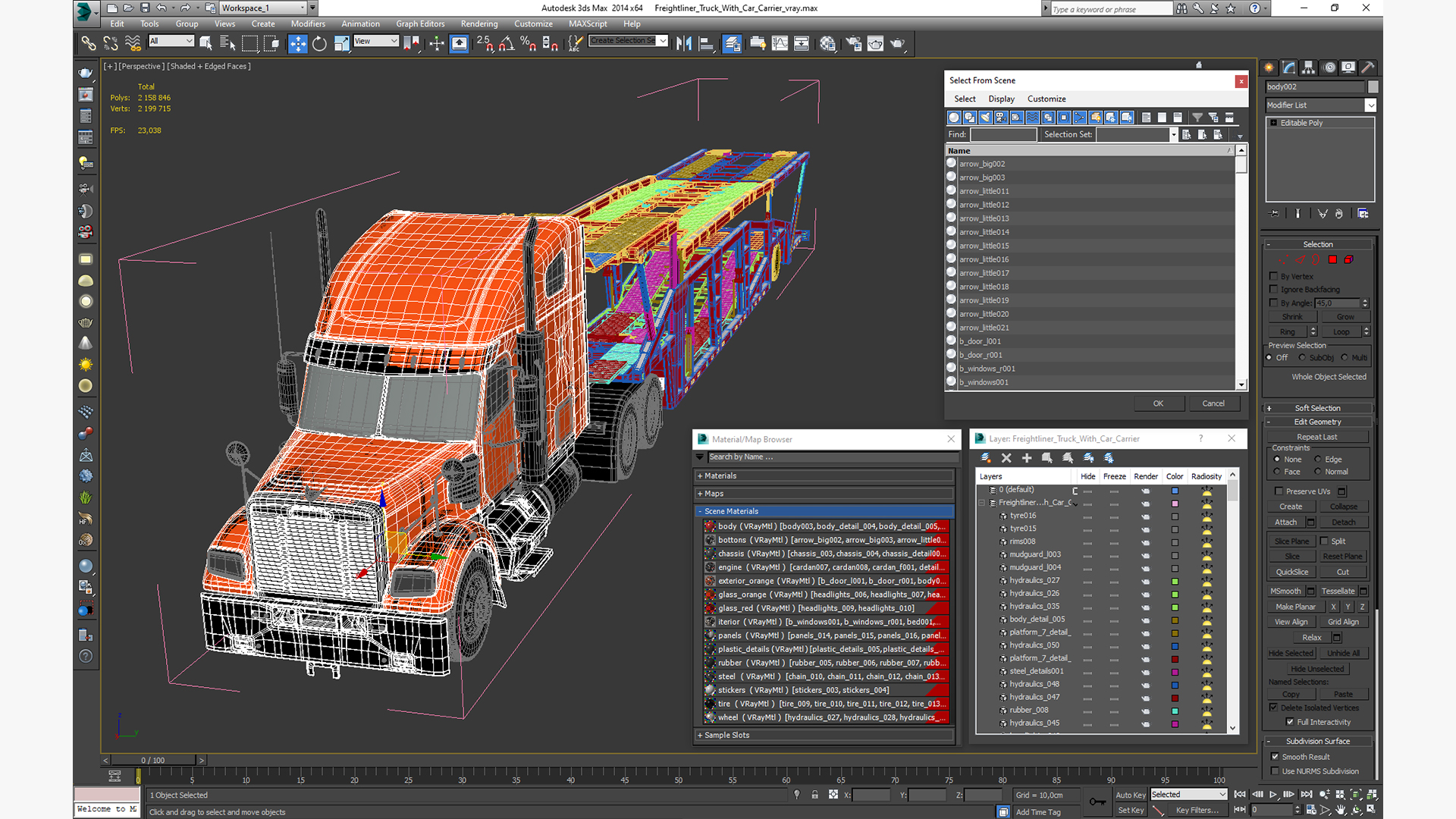Activate the Select and Move tool
The image size is (1456, 819).
(x=298, y=43)
